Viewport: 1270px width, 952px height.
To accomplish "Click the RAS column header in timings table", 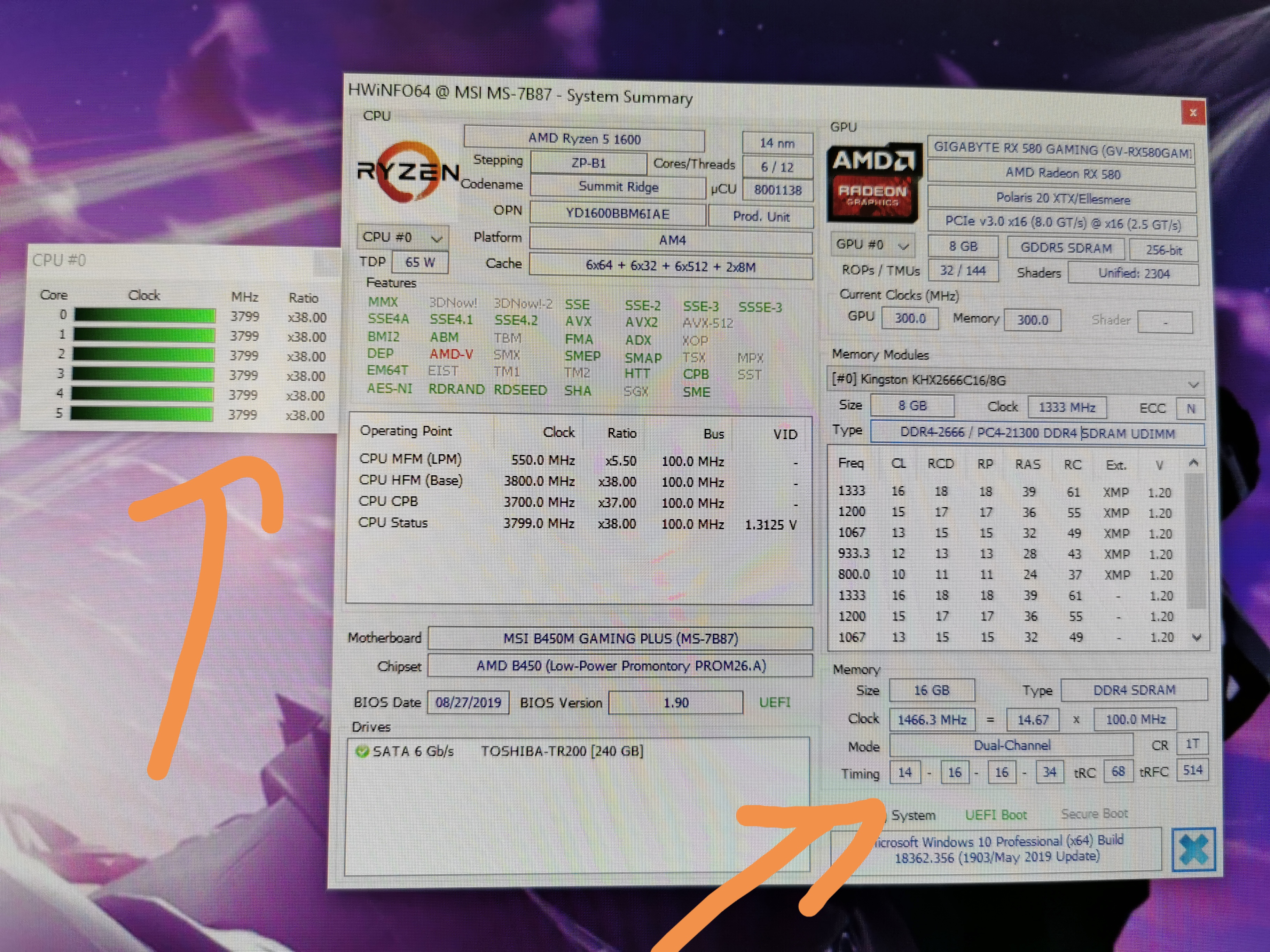I will pyautogui.click(x=1028, y=464).
